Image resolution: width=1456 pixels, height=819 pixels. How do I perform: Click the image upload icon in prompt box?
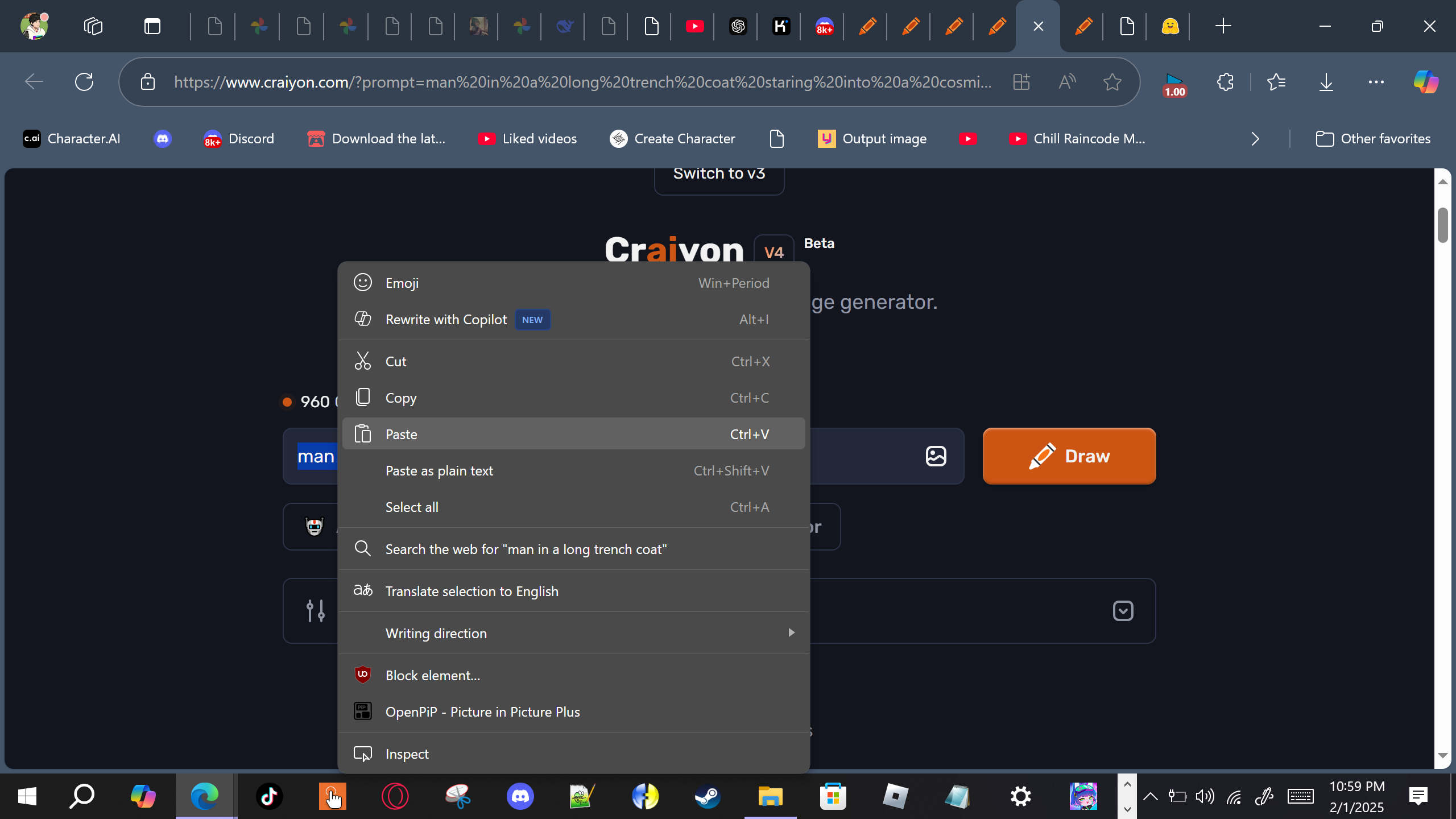click(936, 456)
